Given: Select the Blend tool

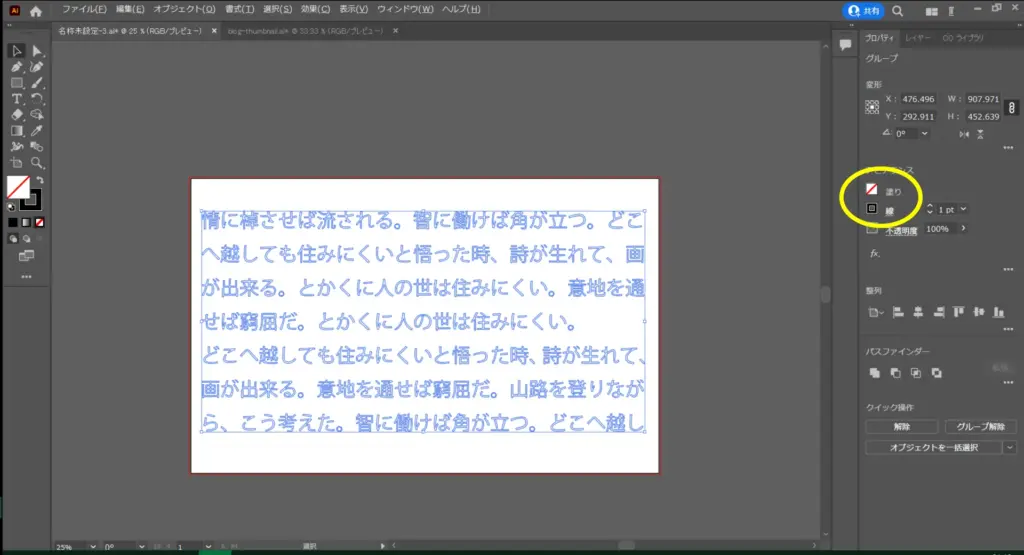Looking at the screenshot, I should [37, 147].
